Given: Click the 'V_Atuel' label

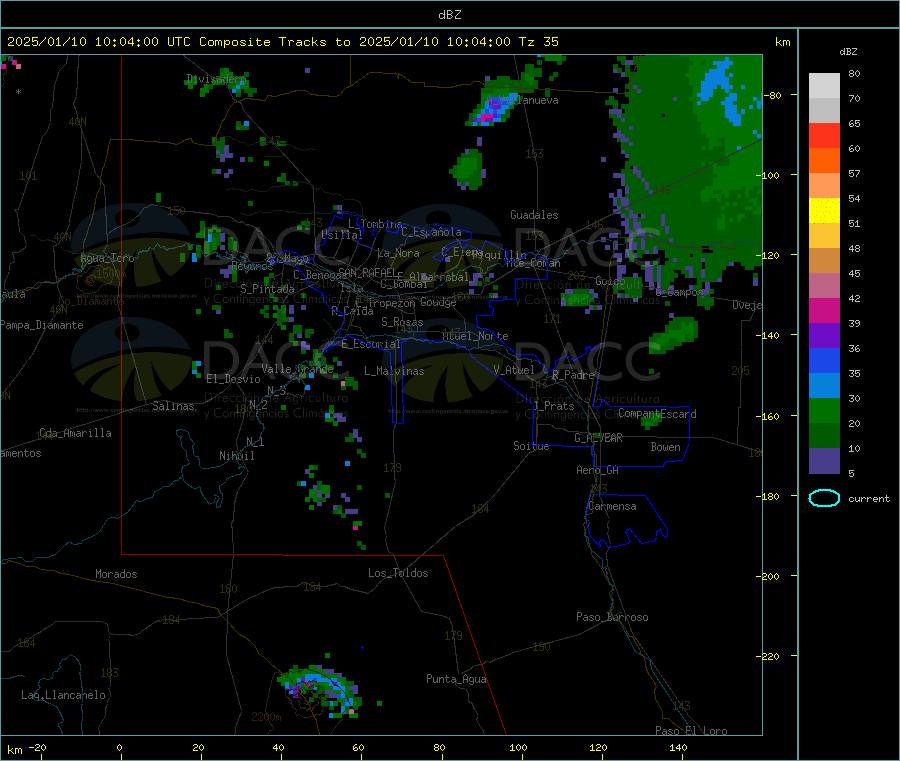Looking at the screenshot, I should tap(514, 370).
